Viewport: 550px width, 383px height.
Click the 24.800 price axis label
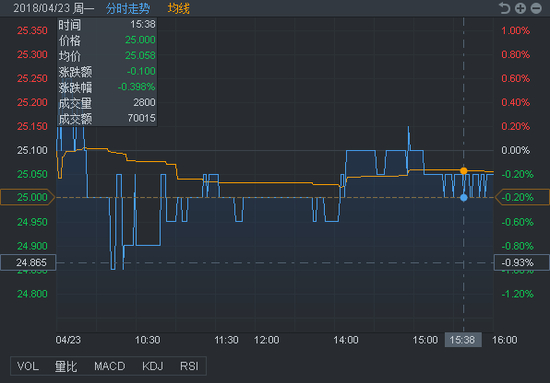click(32, 294)
